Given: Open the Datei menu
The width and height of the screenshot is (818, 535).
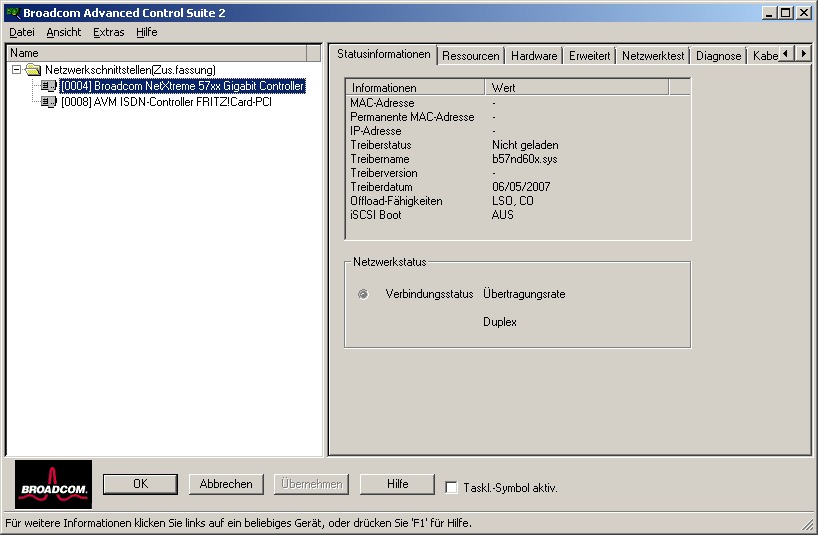Looking at the screenshot, I should click(22, 32).
